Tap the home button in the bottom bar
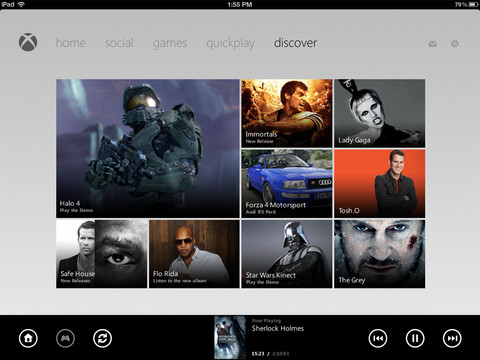The height and width of the screenshot is (360, 480). [x=28, y=338]
